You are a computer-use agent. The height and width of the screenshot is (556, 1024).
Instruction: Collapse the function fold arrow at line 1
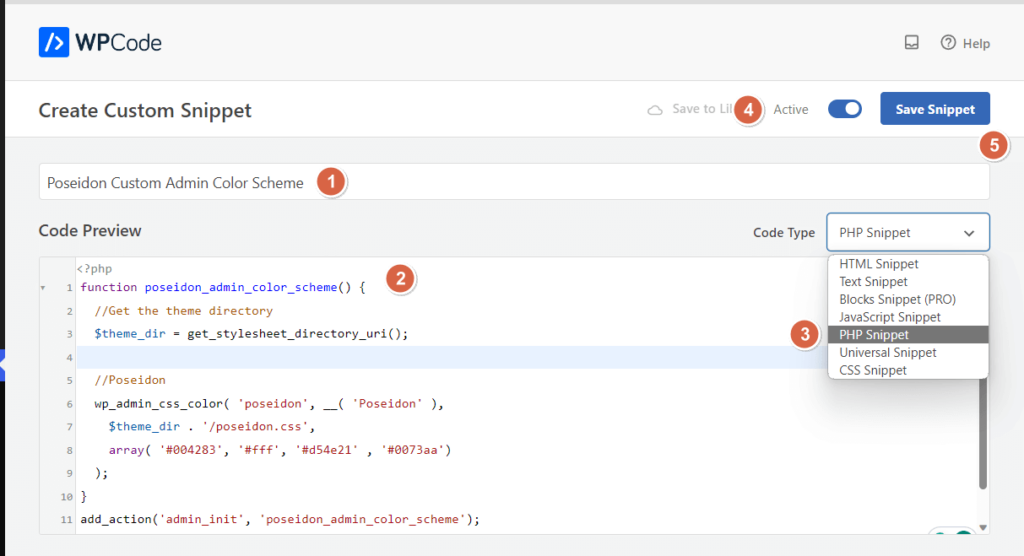coord(43,287)
